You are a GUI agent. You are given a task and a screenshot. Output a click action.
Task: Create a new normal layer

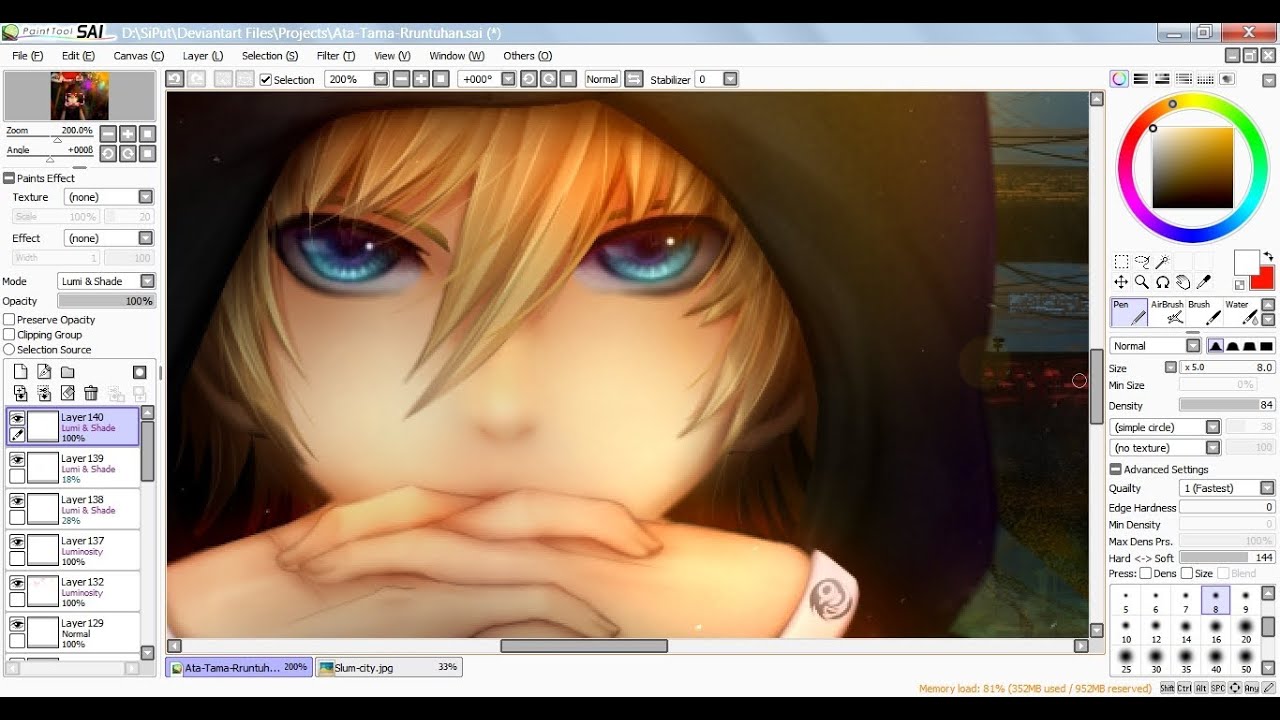tap(20, 372)
